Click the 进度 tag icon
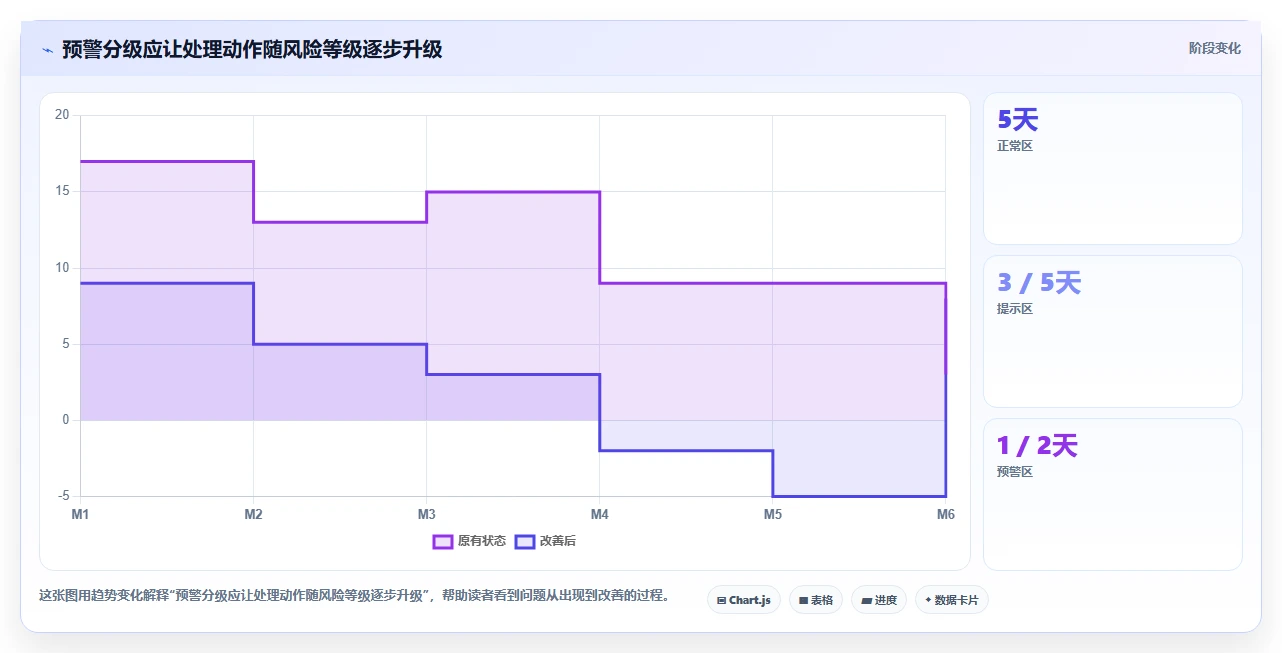Screen dimensions: 1282x653 click(x=866, y=601)
